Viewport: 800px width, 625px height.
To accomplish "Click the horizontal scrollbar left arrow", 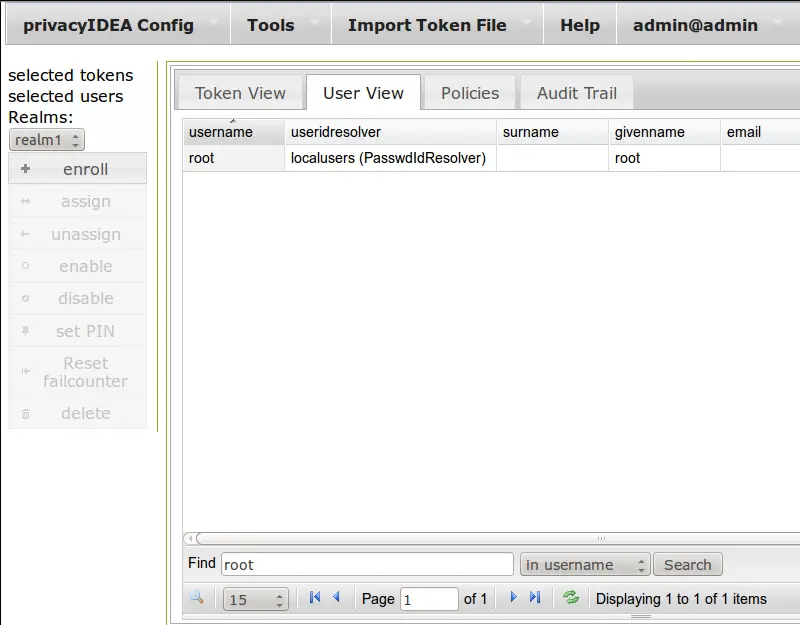I will (x=190, y=538).
